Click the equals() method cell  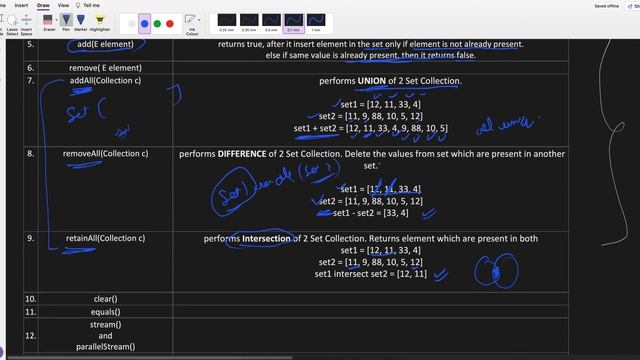105,312
